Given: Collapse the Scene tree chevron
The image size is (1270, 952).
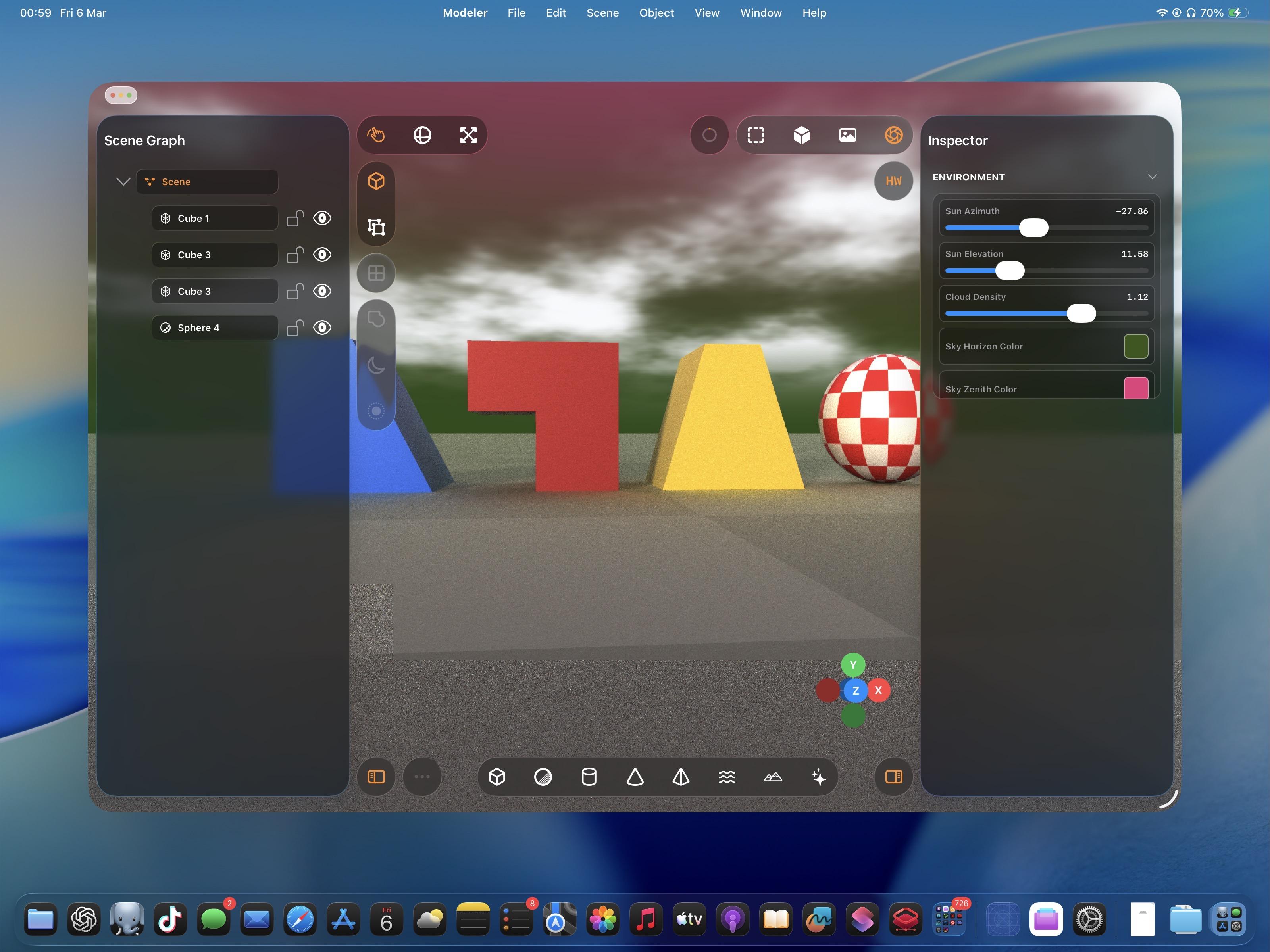Looking at the screenshot, I should (123, 182).
